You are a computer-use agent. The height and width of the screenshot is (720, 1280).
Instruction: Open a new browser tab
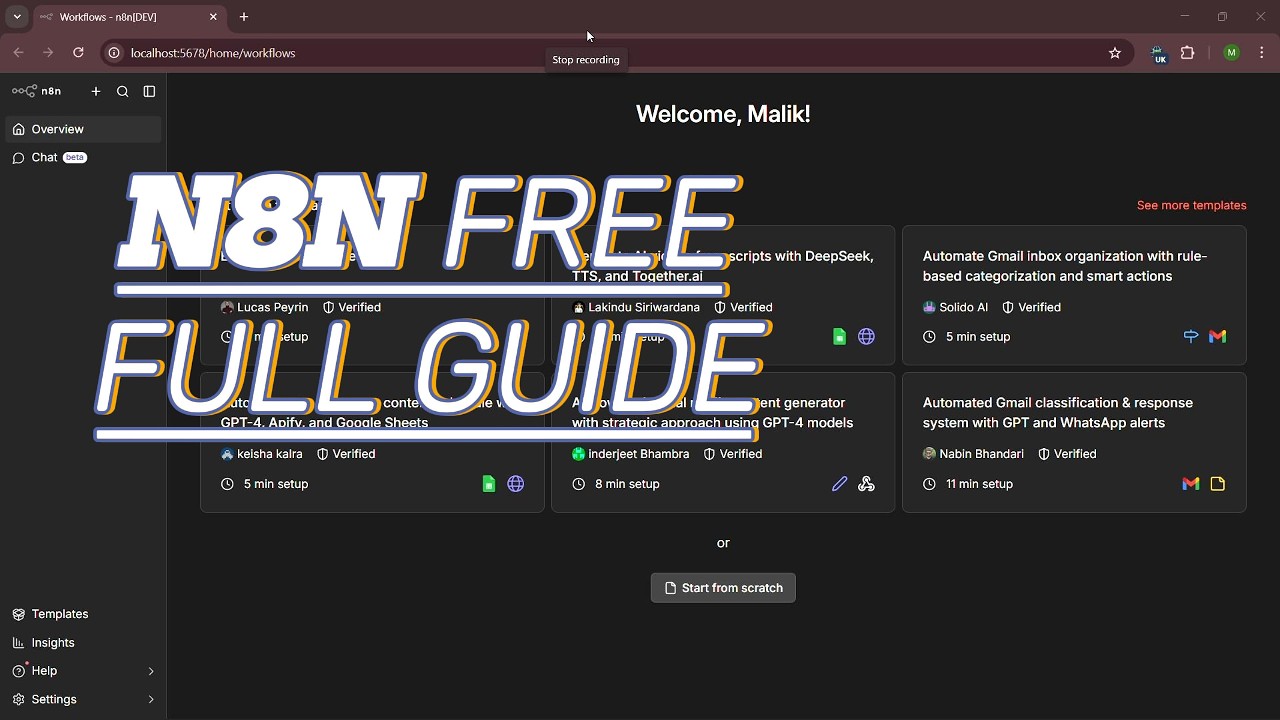click(244, 17)
